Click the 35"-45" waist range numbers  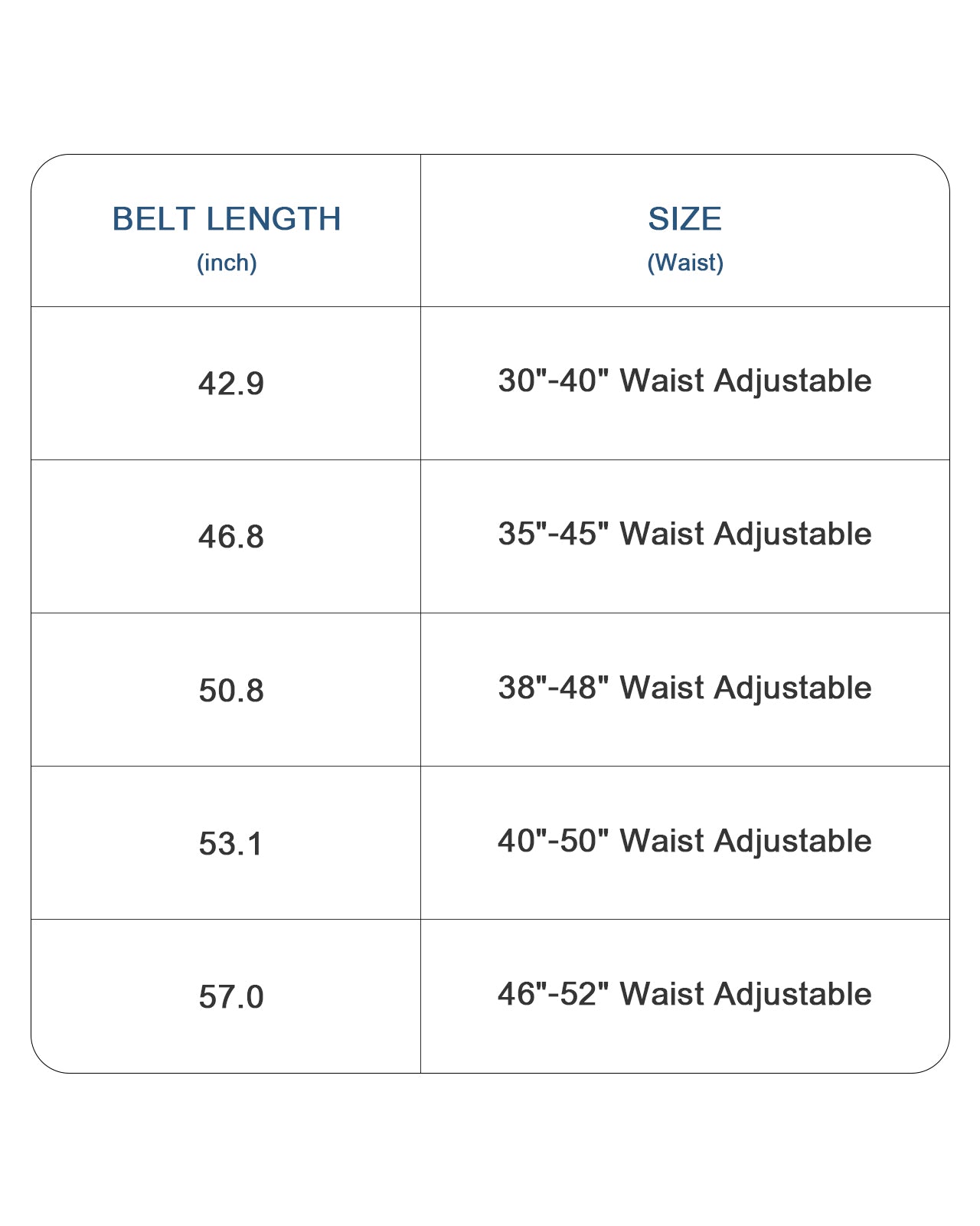(x=553, y=534)
